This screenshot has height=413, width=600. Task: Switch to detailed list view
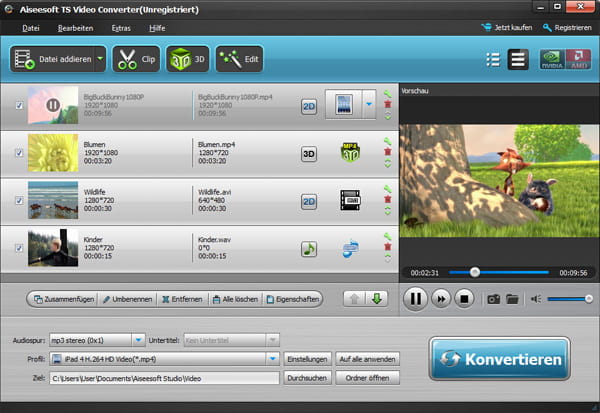(x=518, y=60)
